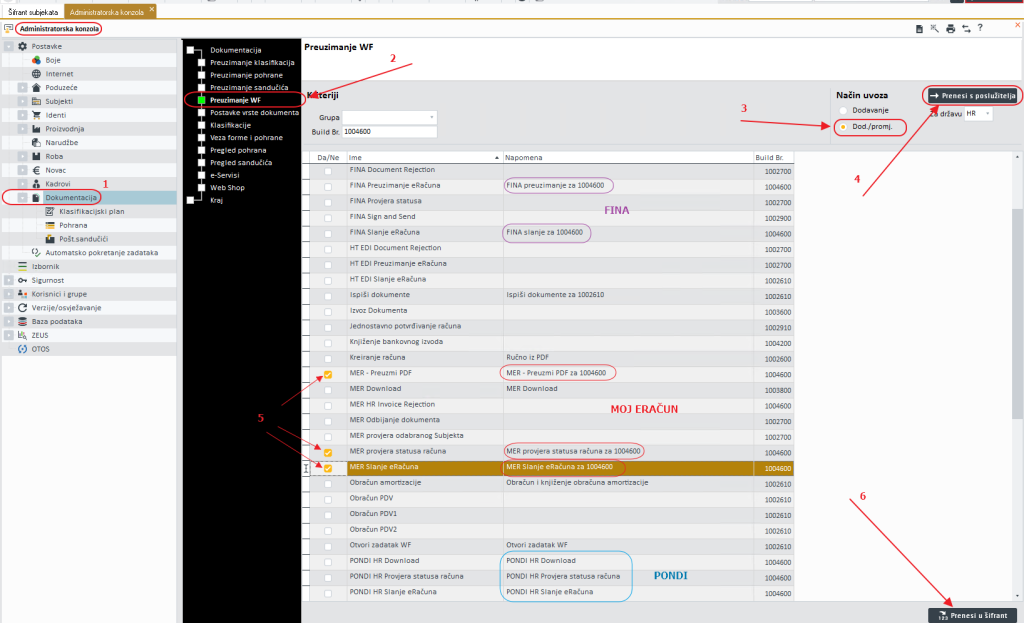Switch to the Šifrant subjekata tab

(x=32, y=10)
